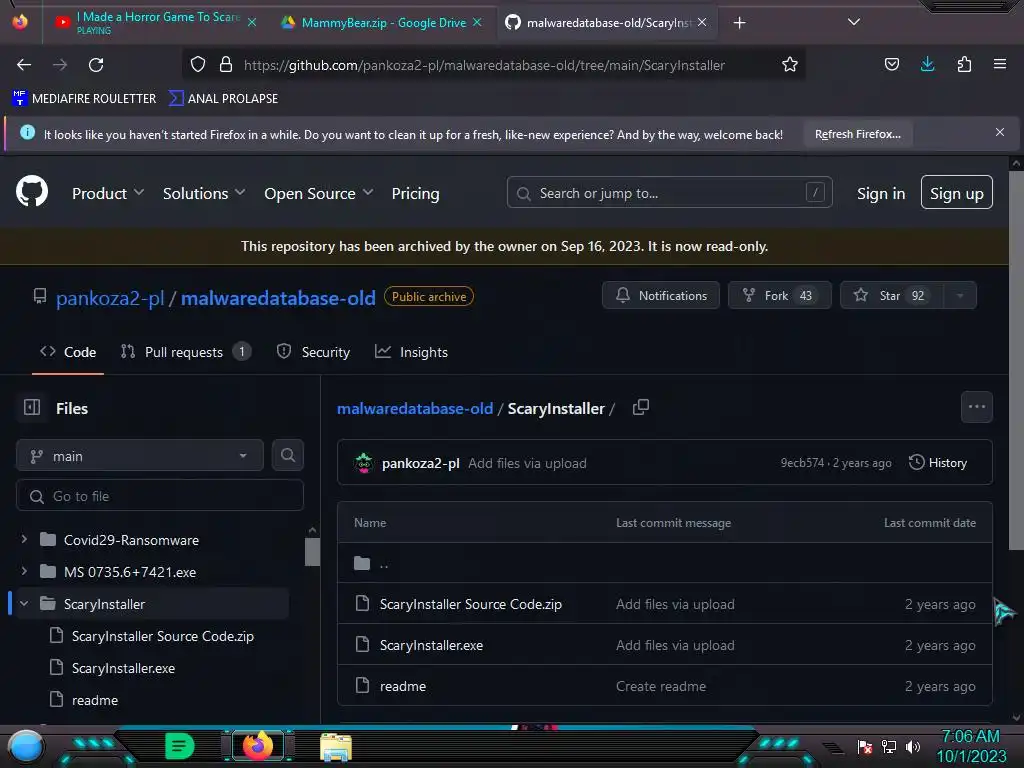Screen dimensions: 1024x768
Task: Switch to the MammyBear.zip Google Drive tab
Action: pyautogui.click(x=383, y=23)
